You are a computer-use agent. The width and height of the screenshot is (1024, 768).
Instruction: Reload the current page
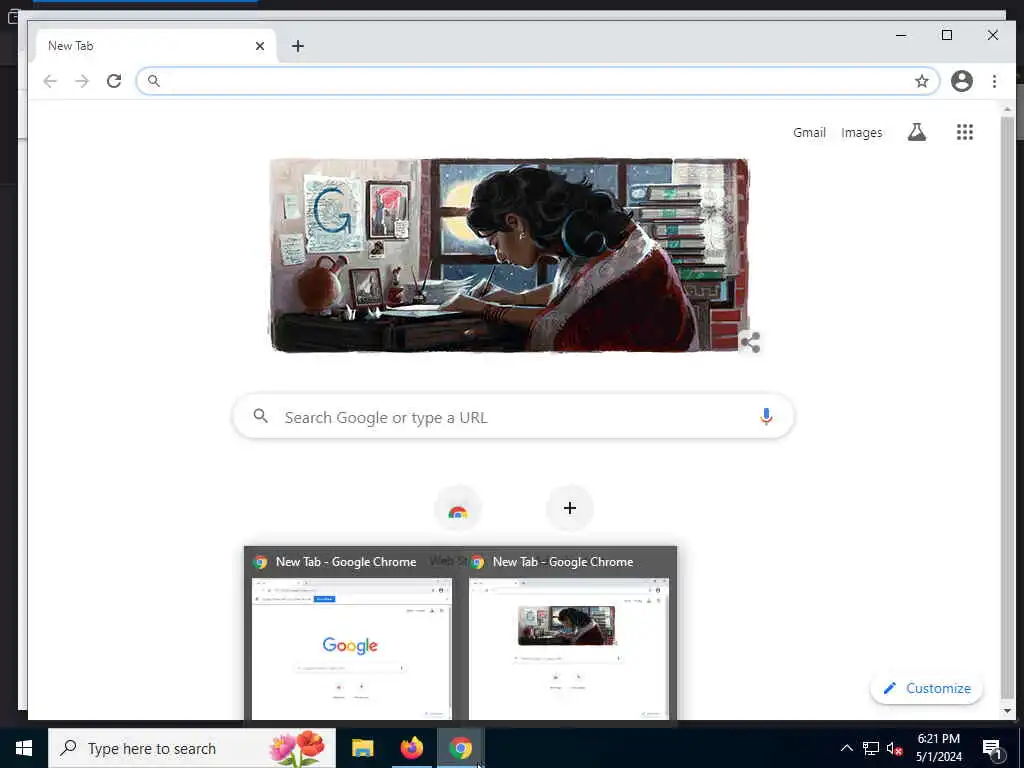click(114, 81)
